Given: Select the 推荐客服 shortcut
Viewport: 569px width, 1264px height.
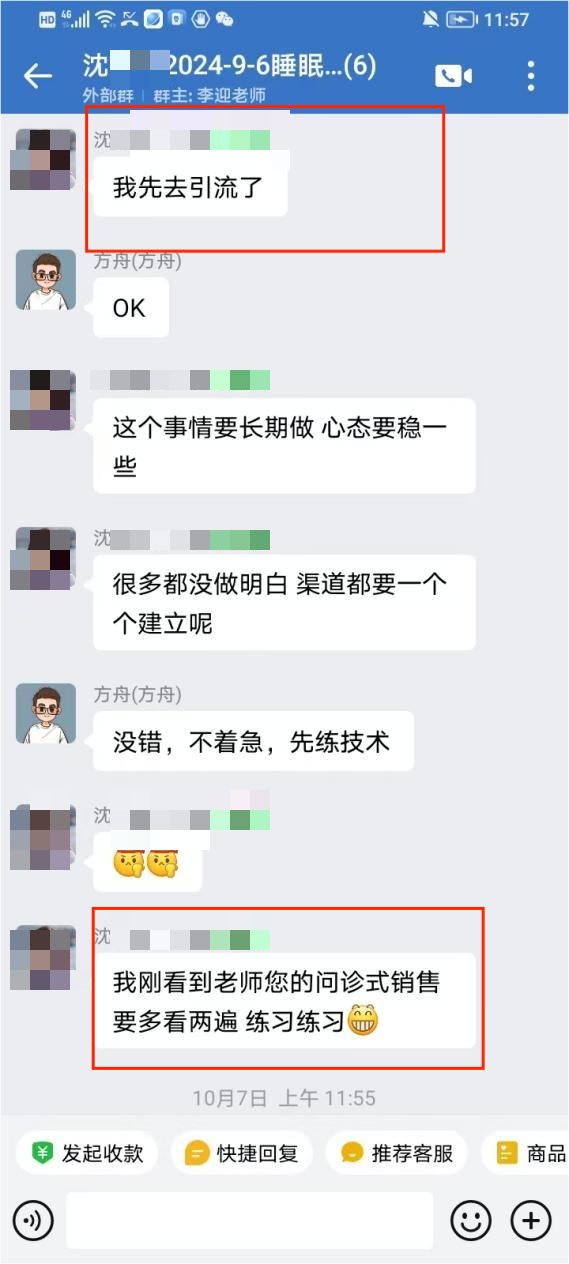Looking at the screenshot, I should click(x=397, y=1153).
